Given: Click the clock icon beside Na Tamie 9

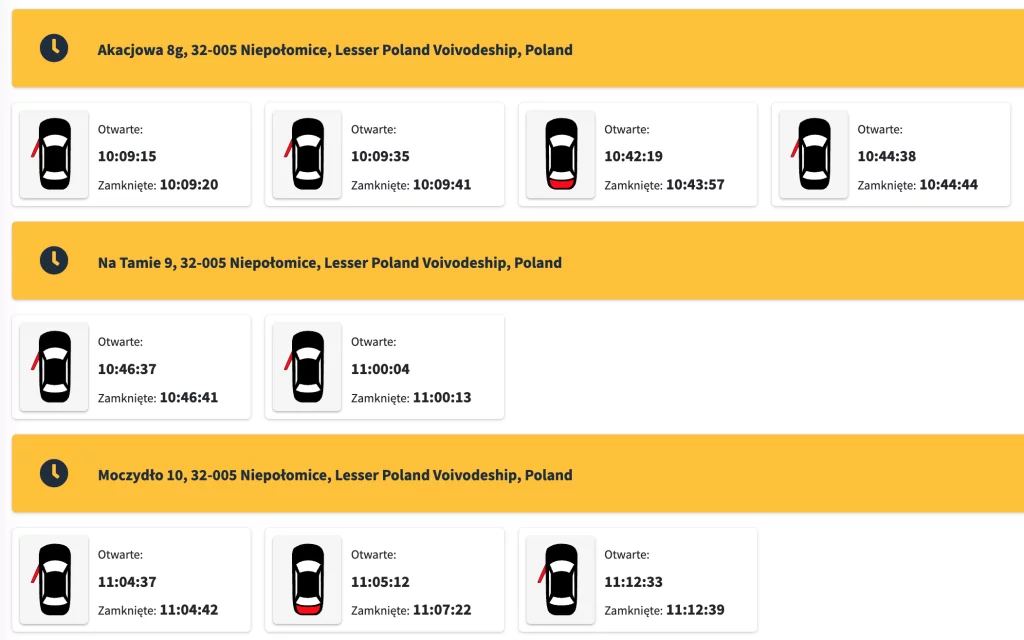Looking at the screenshot, I should (54, 261).
